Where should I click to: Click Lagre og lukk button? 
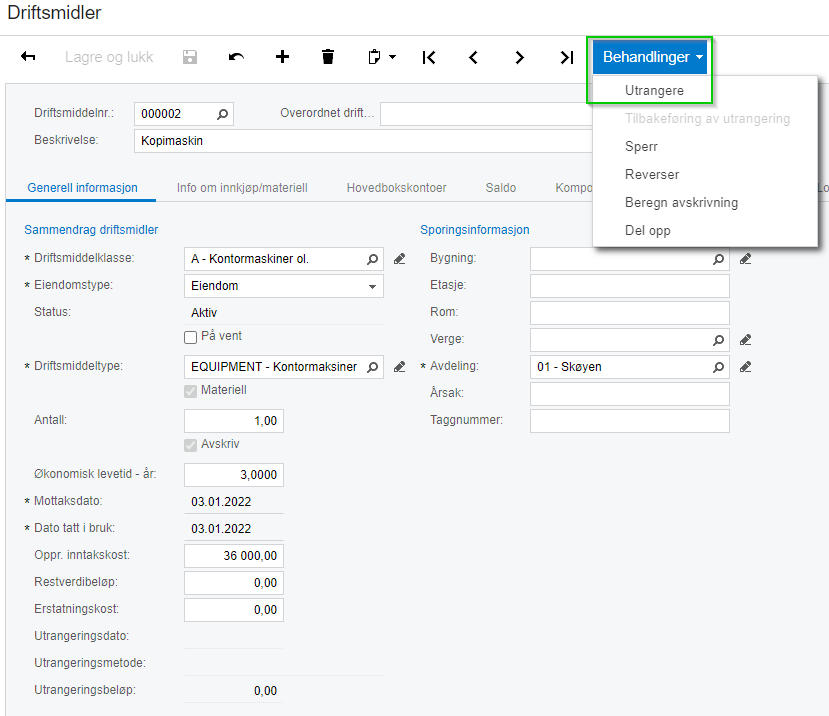click(109, 57)
